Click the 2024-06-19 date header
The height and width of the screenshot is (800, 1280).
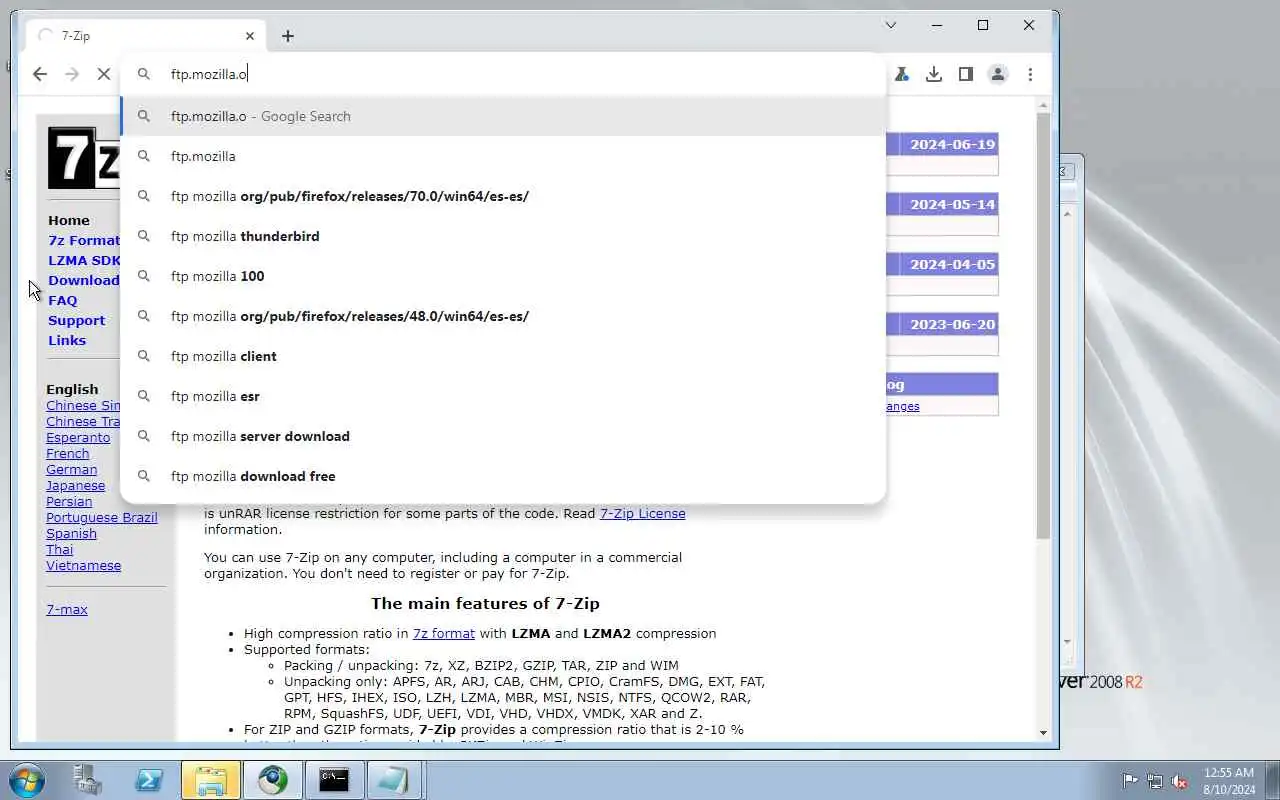point(952,144)
